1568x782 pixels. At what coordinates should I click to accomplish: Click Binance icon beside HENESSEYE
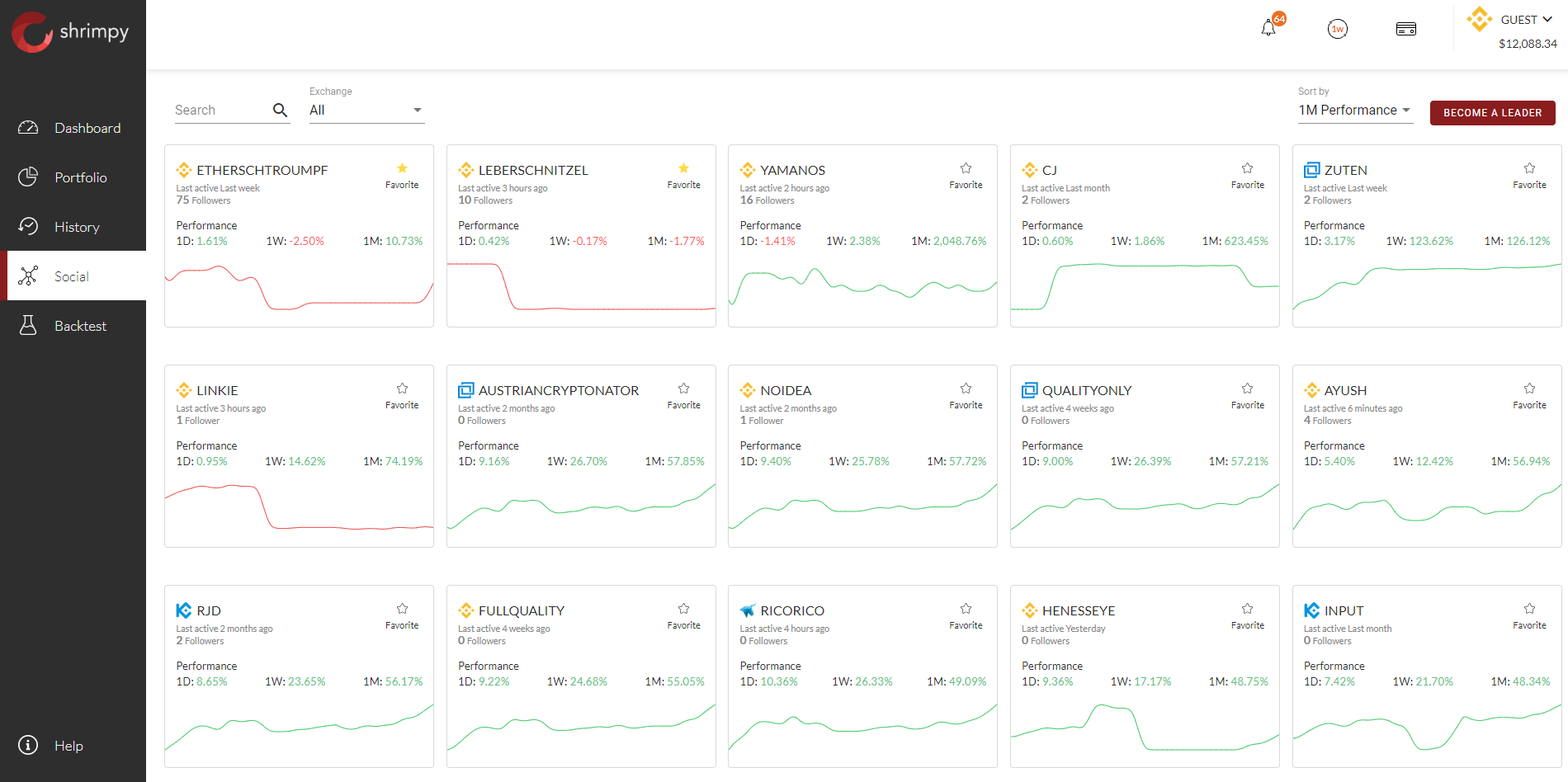pos(1030,610)
